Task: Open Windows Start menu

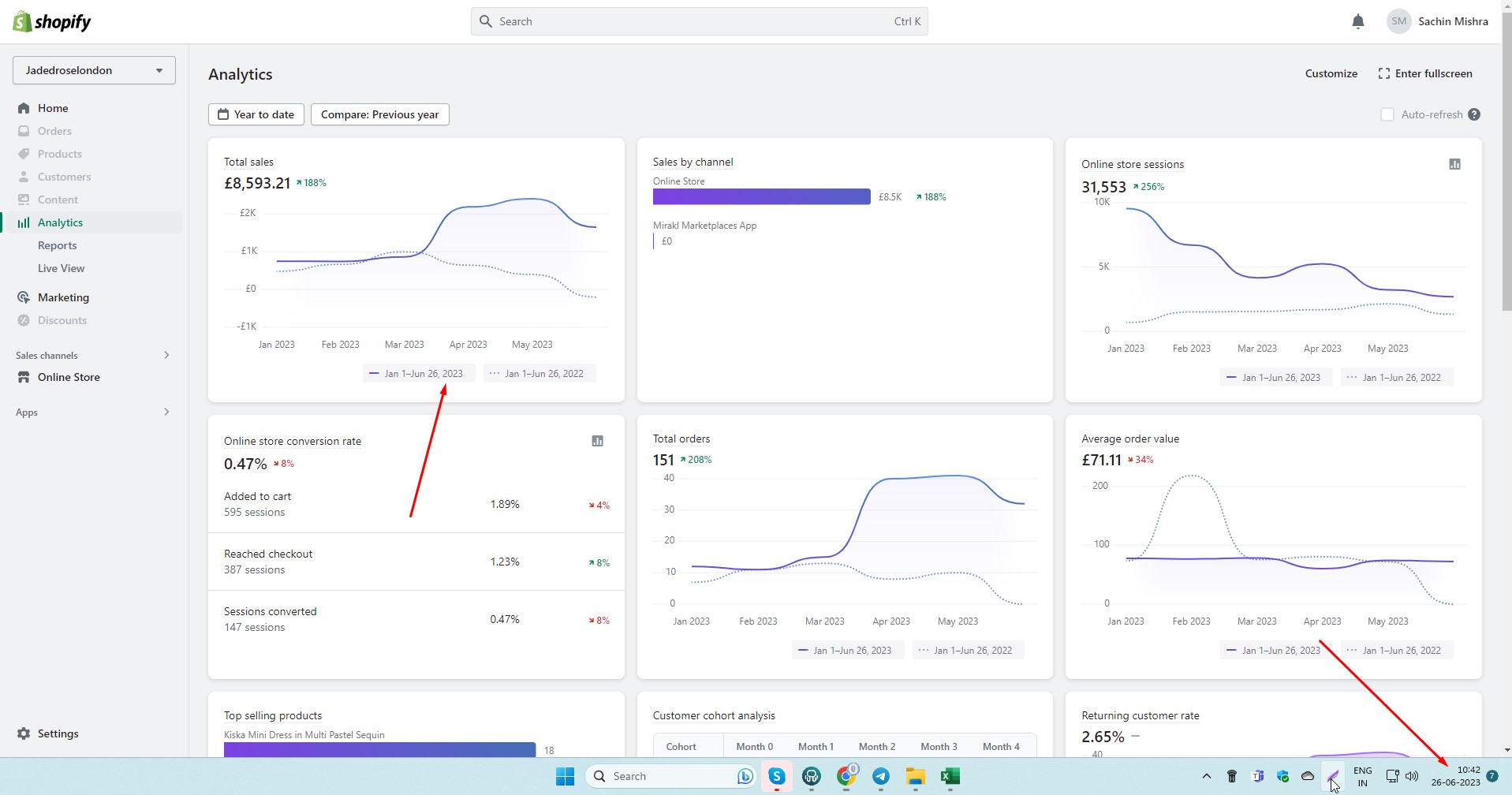Action: click(x=565, y=776)
